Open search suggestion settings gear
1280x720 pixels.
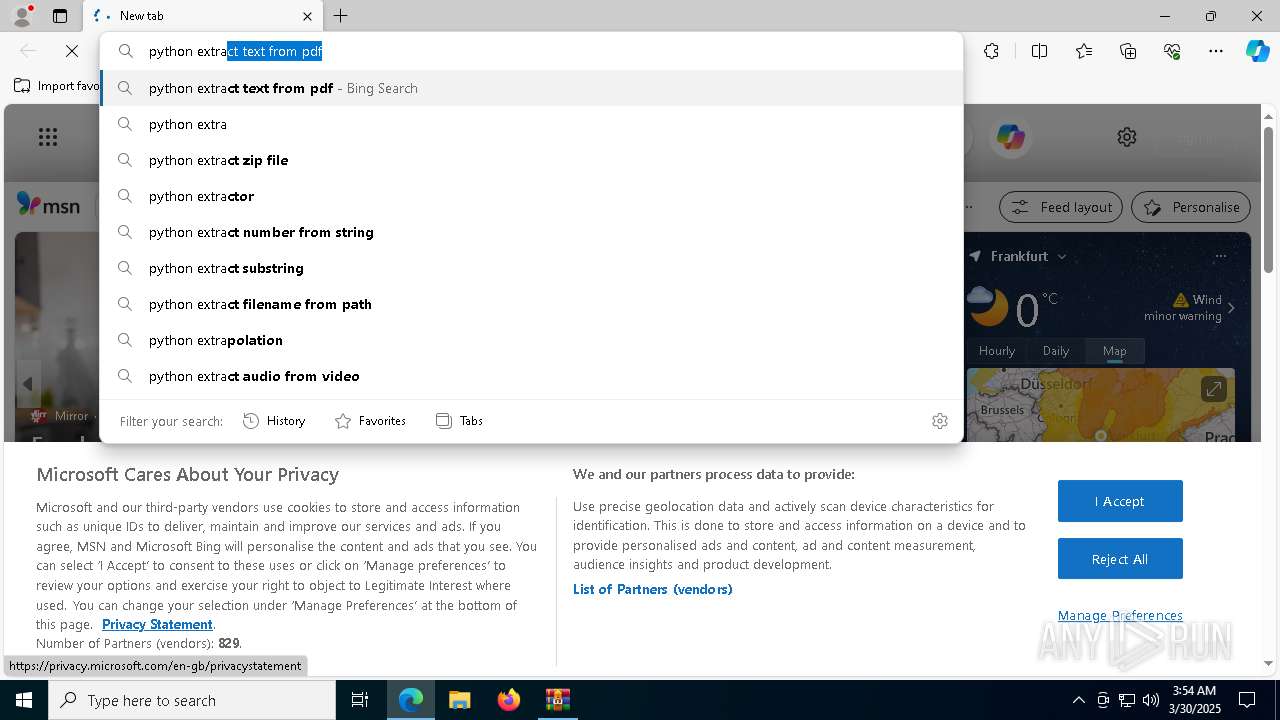pyautogui.click(x=939, y=421)
